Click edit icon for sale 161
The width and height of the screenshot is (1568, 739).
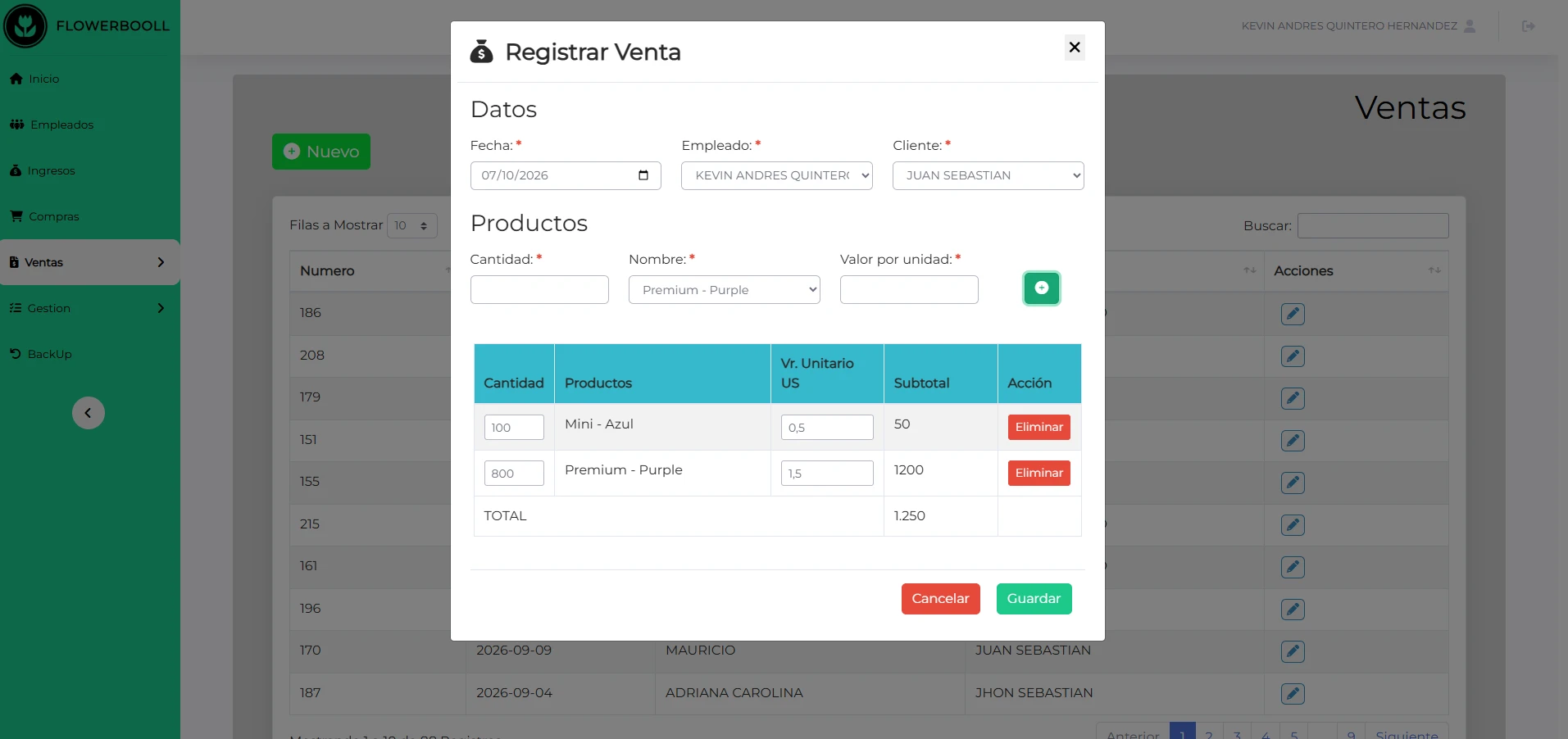[x=1293, y=567]
